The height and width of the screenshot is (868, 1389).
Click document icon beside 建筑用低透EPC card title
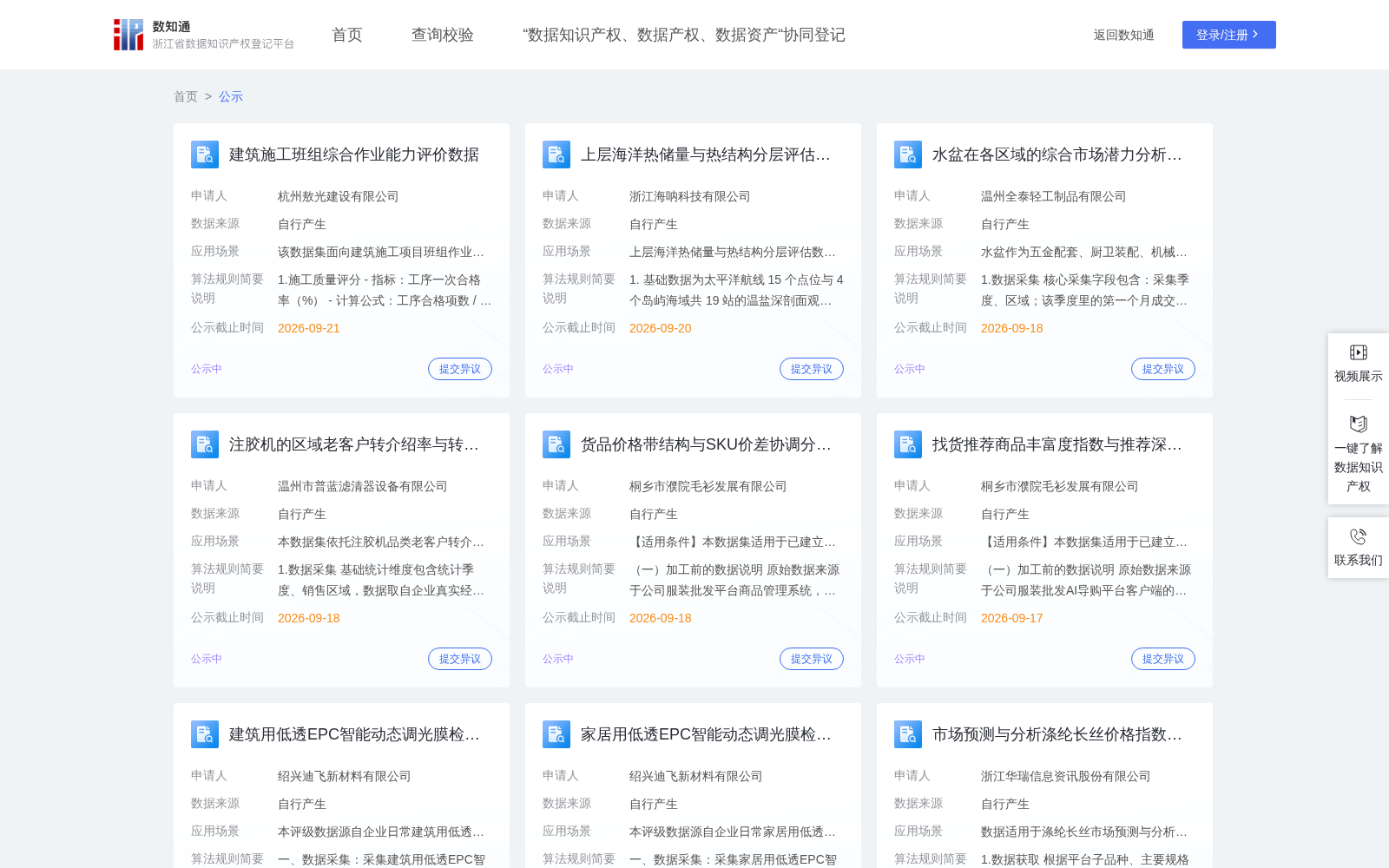(x=205, y=734)
